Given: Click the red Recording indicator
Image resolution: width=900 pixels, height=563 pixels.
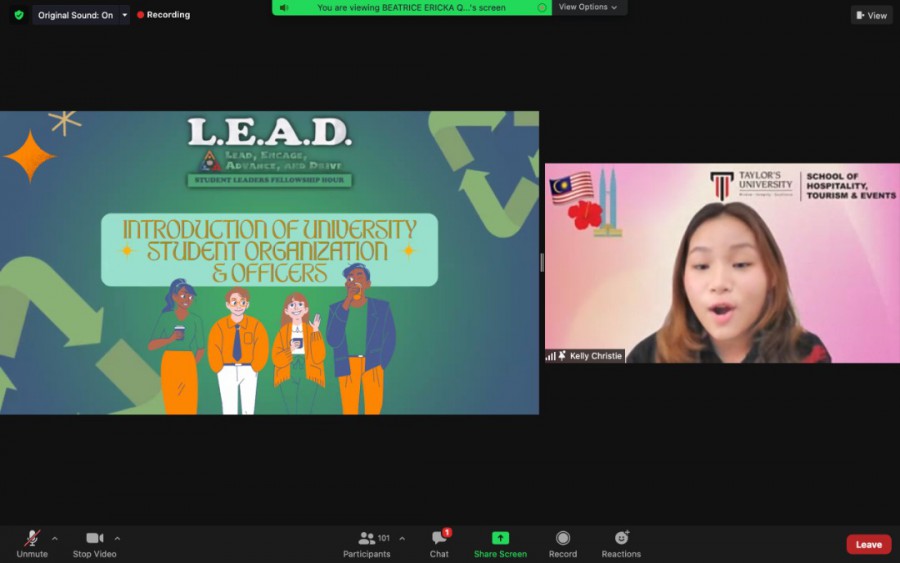Looking at the screenshot, I should tap(163, 15).
